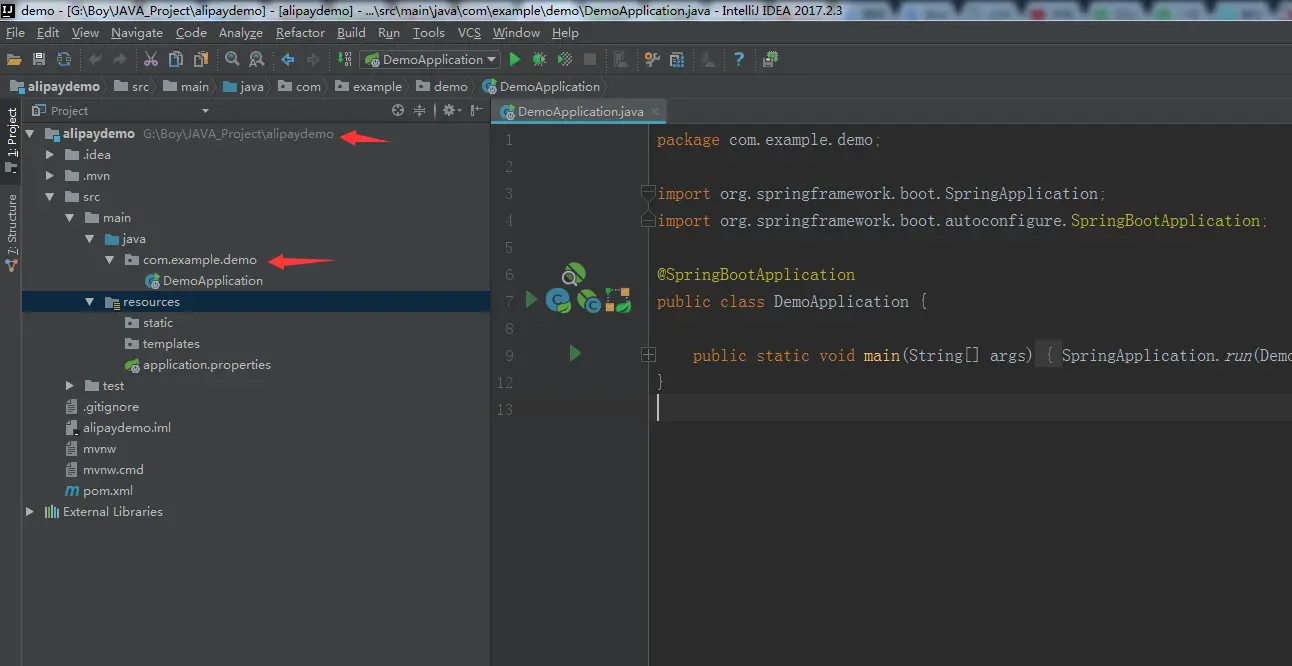Click Collapse All icon in Project panel
This screenshot has width=1292, height=666.
420,111
